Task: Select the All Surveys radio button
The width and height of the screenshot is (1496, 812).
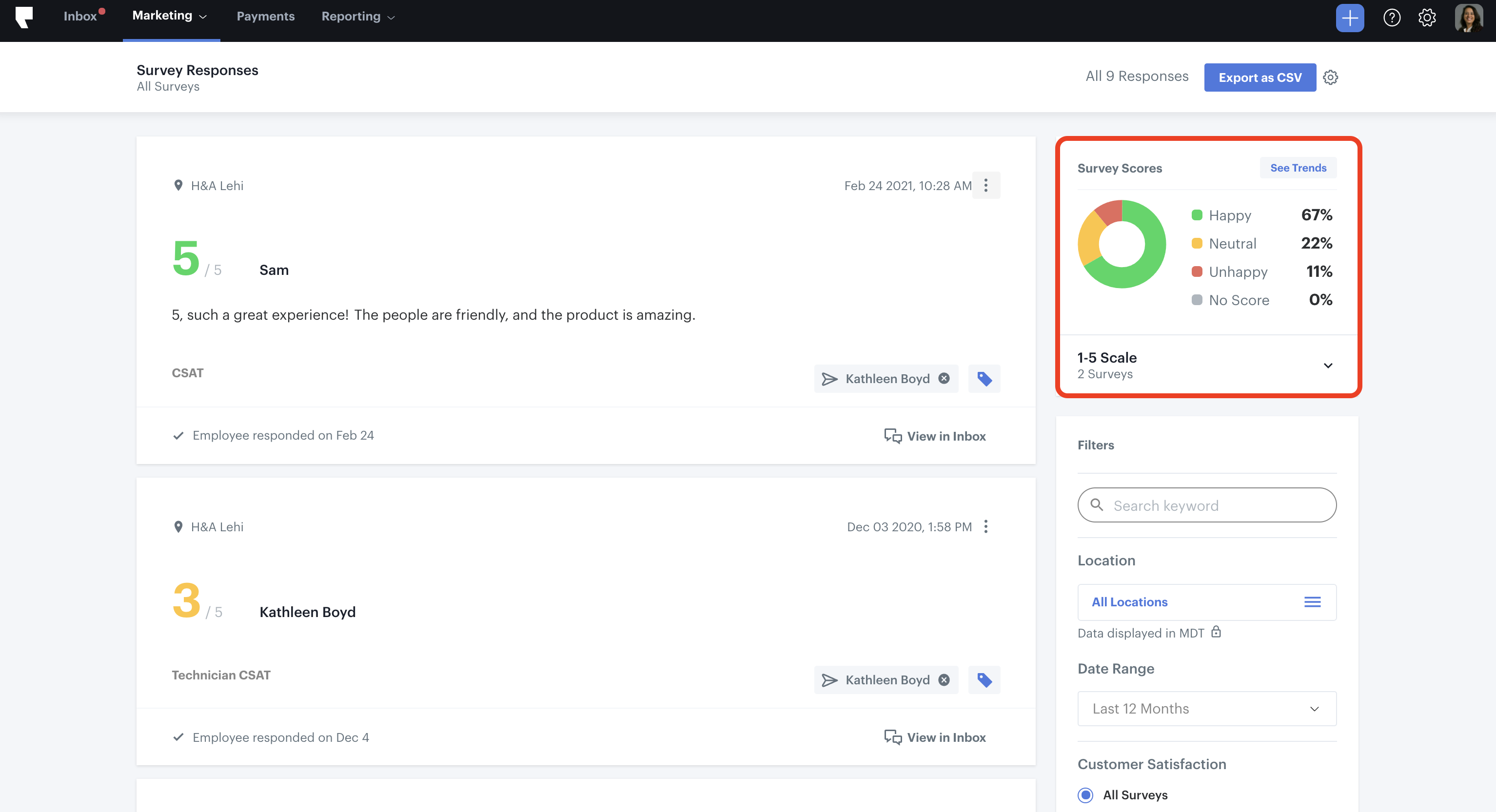Action: (x=1085, y=794)
